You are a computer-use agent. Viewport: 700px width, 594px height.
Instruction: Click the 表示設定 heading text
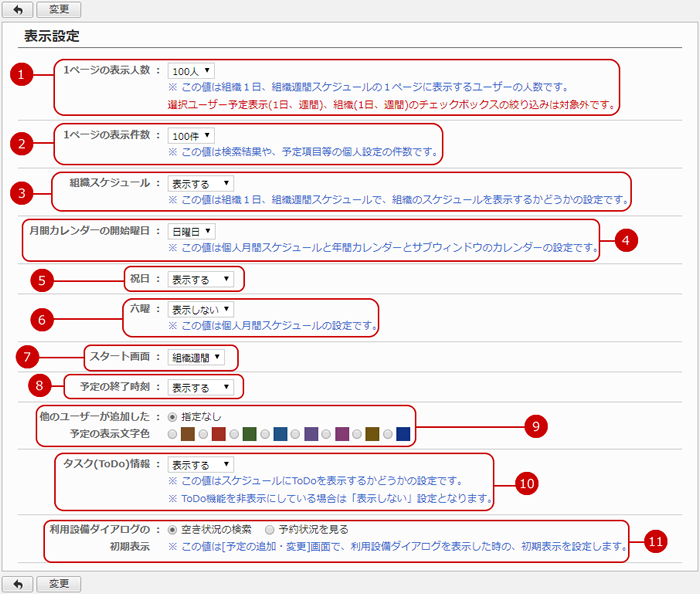pyautogui.click(x=52, y=36)
